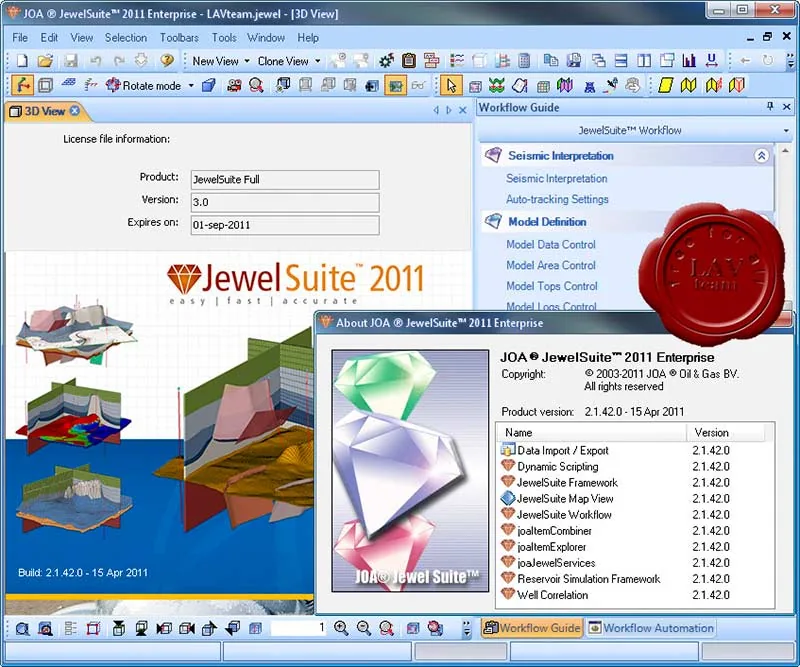Open the Toolbars menu
800x667 pixels.
click(x=179, y=38)
